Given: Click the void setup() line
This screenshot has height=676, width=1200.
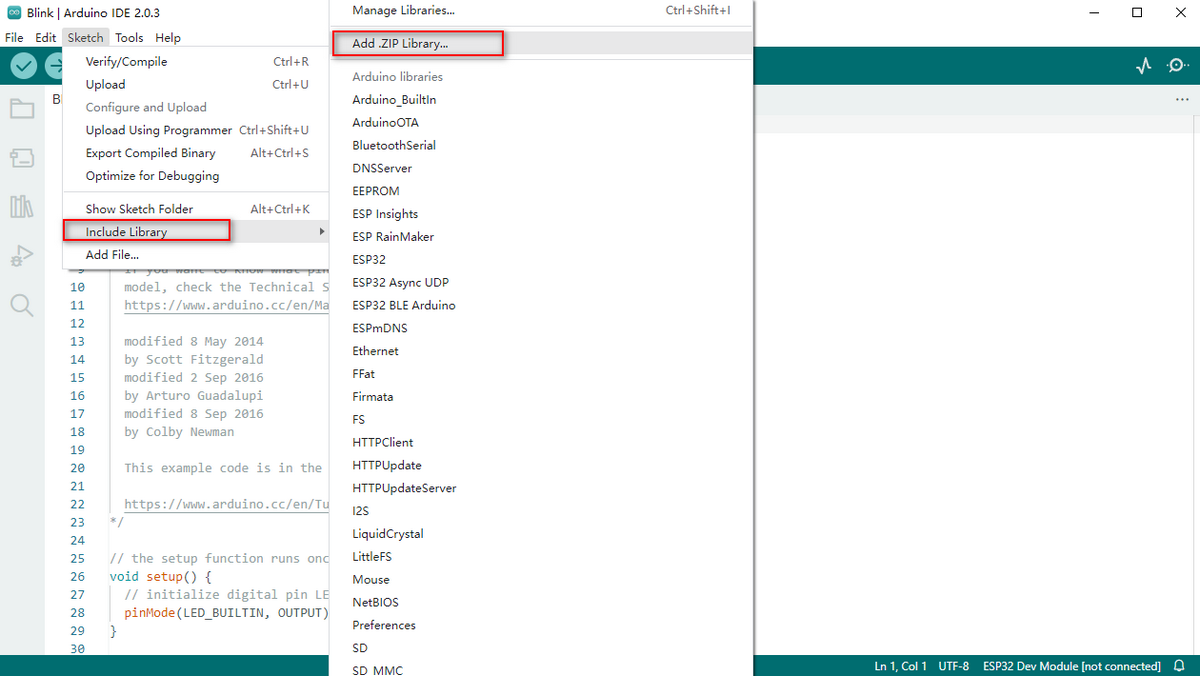Looking at the screenshot, I should tap(160, 577).
